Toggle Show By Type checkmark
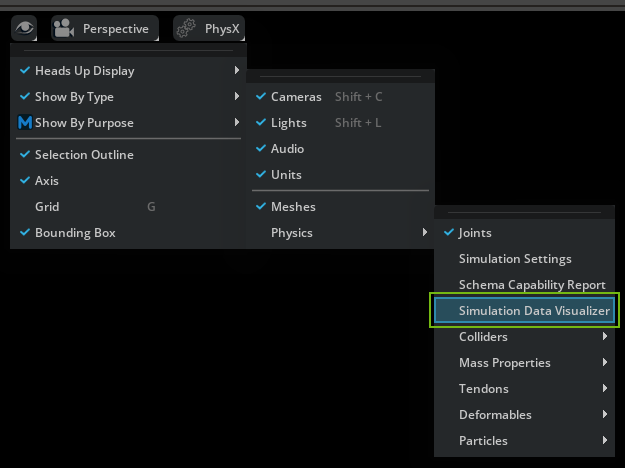 click(25, 96)
